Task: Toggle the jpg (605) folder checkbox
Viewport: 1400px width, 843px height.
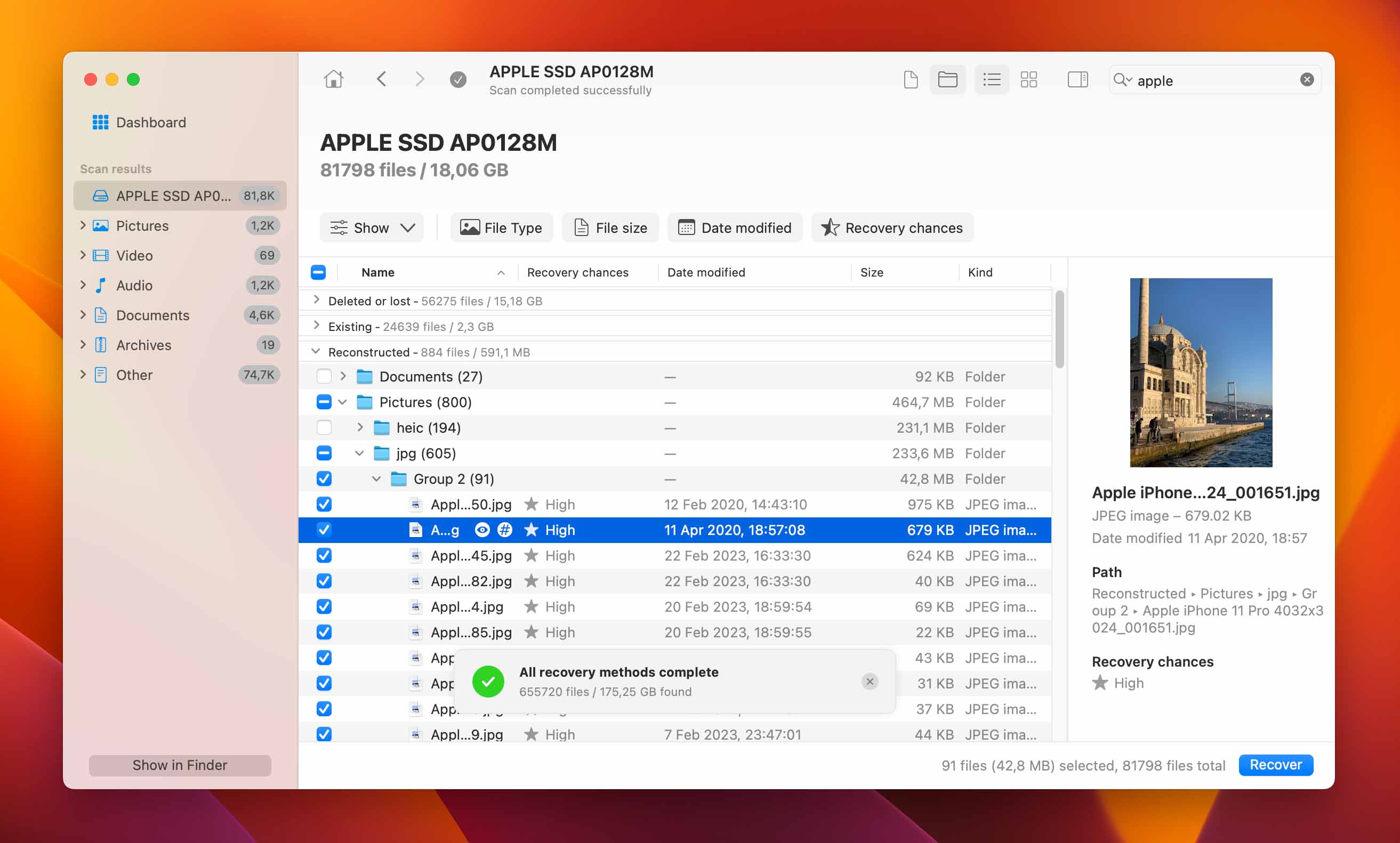Action: click(324, 453)
